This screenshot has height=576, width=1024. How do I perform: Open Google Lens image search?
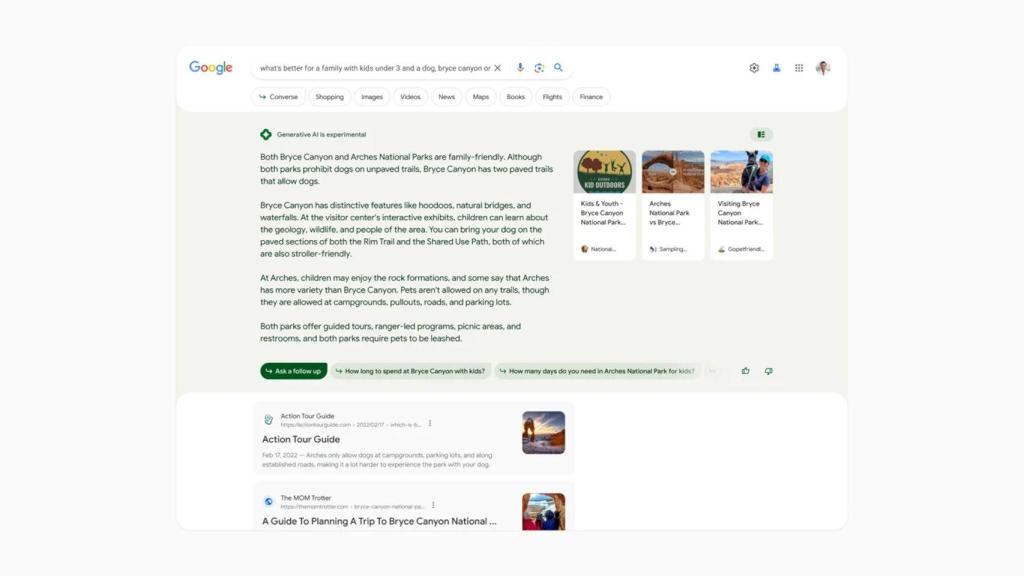tap(539, 67)
